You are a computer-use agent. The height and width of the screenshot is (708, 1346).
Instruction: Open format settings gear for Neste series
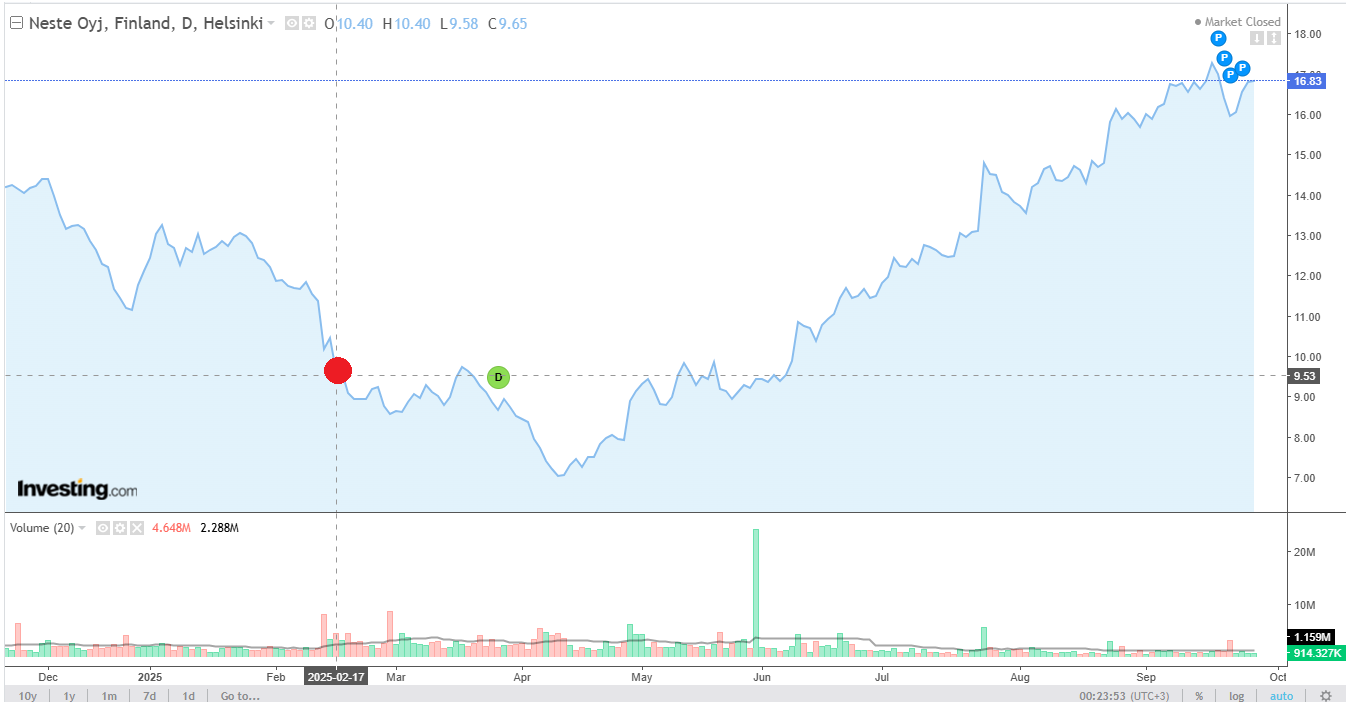coord(309,23)
